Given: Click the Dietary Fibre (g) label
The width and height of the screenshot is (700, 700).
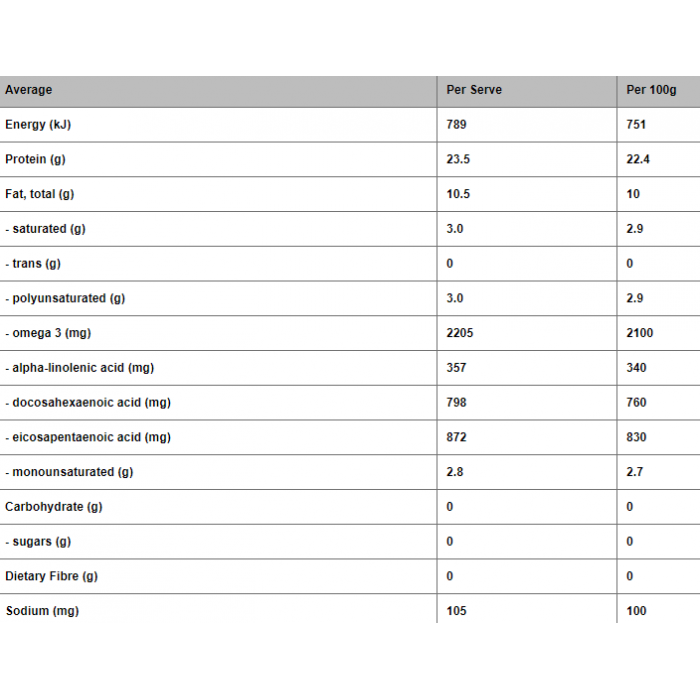Looking at the screenshot, I should [51, 576].
